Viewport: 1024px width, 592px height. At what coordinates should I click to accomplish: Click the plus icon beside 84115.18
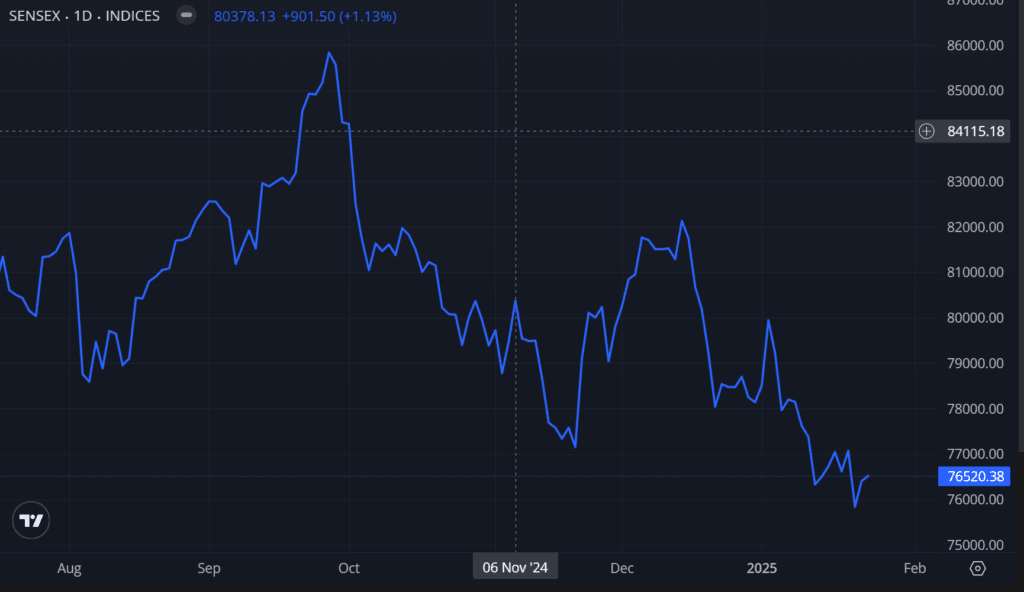pos(926,131)
